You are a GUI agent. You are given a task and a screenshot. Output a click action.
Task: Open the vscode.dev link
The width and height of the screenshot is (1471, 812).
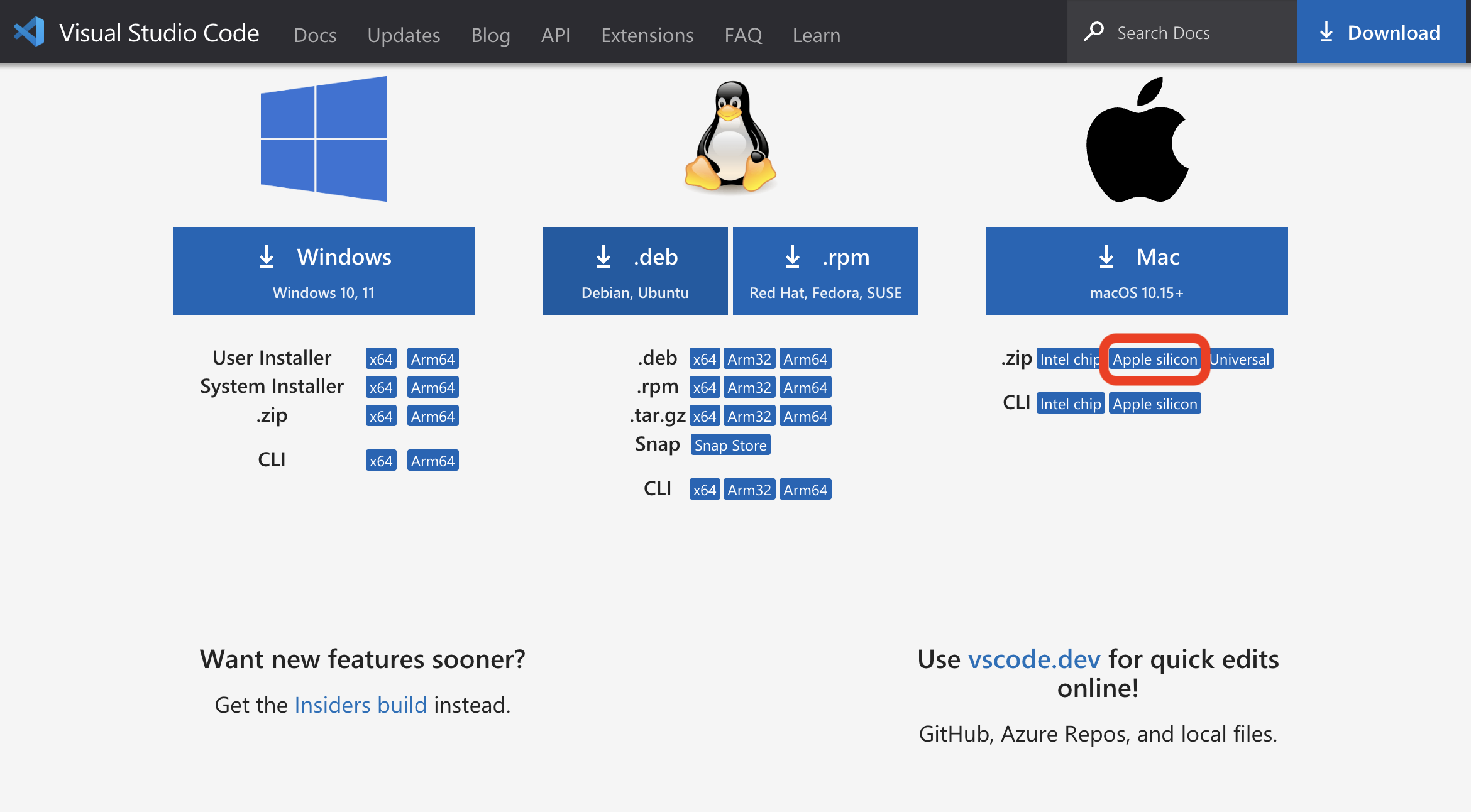pyautogui.click(x=1033, y=659)
